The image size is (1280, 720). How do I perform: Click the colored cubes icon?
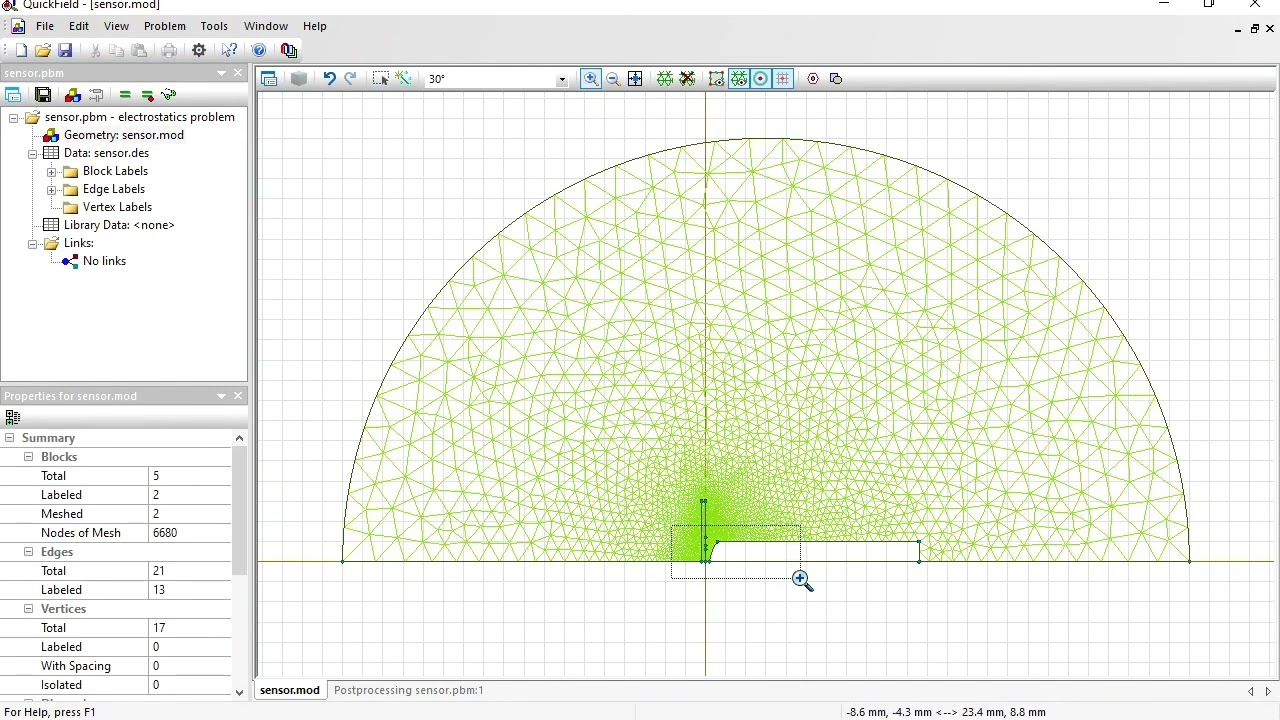tap(72, 95)
